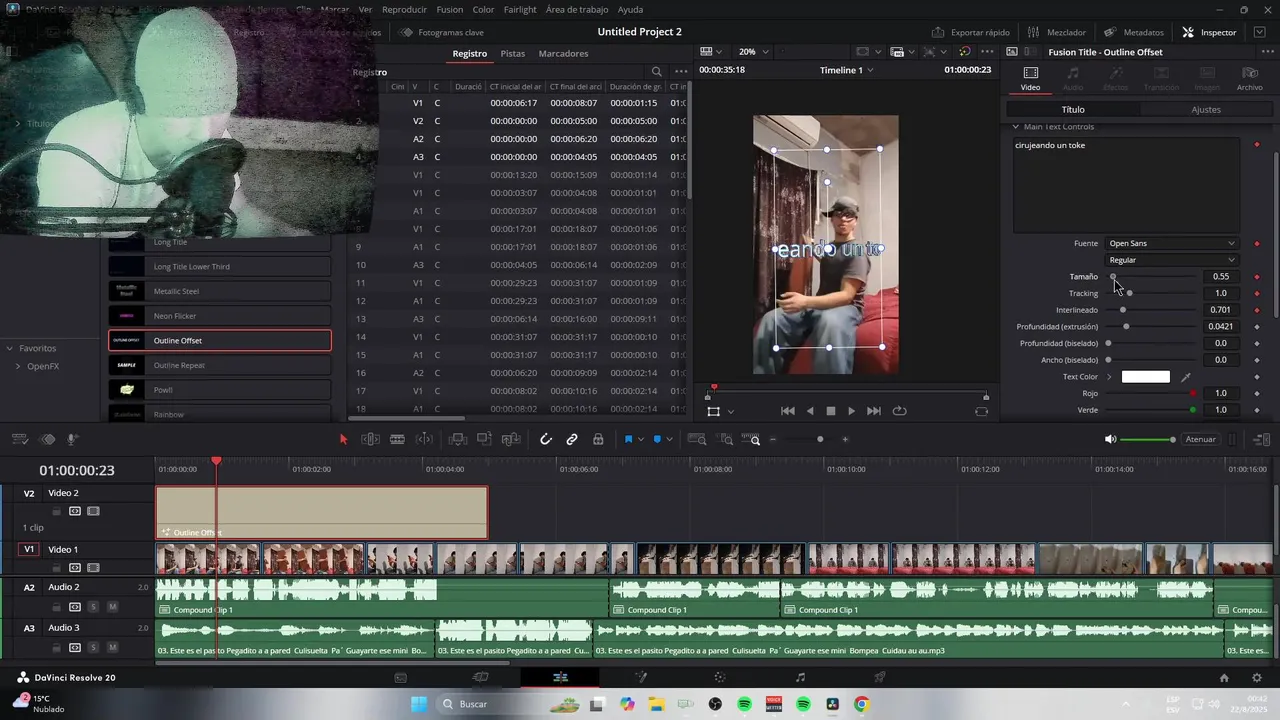Open the viewer transform overlay dropdown
The image size is (1280, 720).
(731, 411)
